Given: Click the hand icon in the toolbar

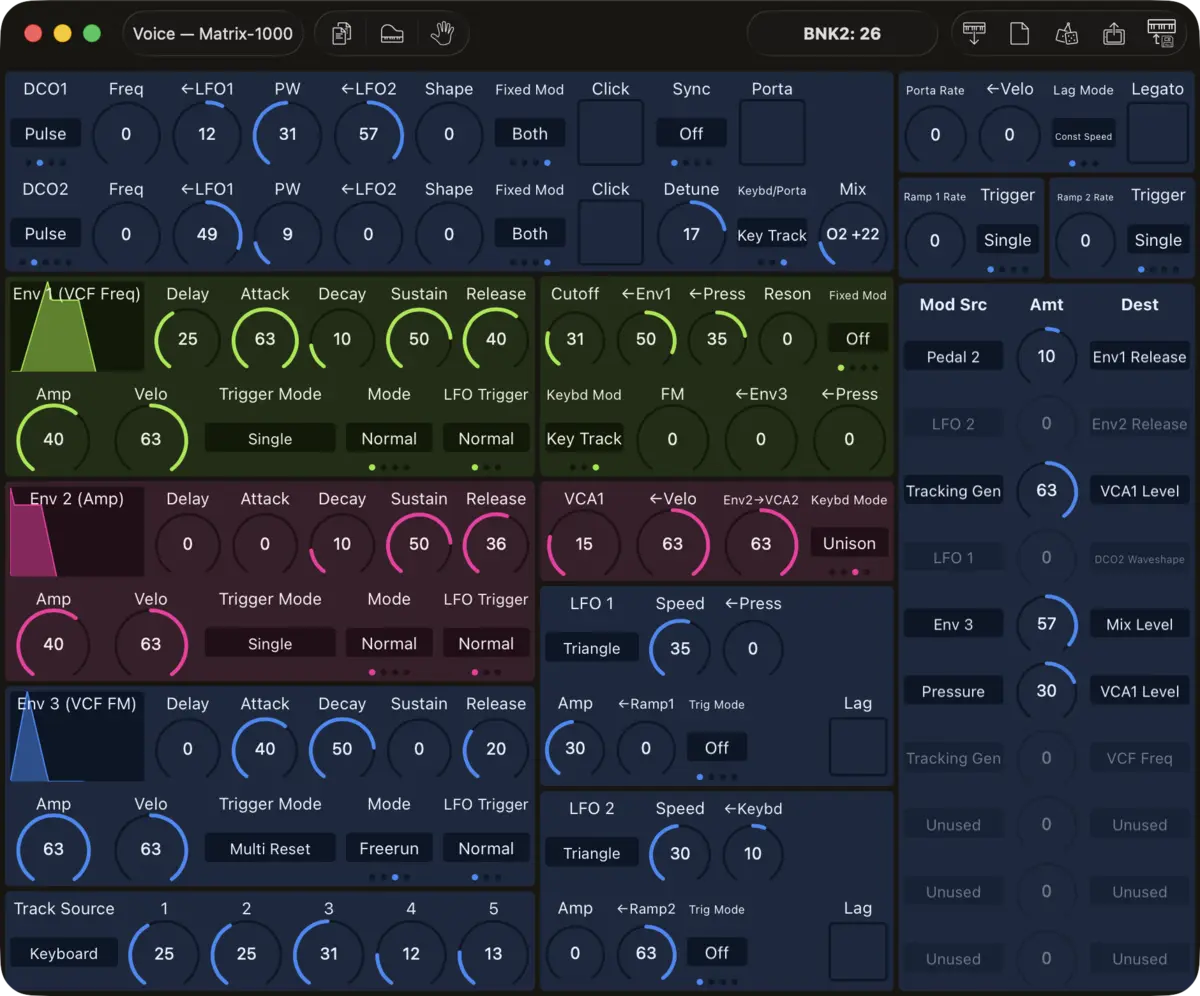Looking at the screenshot, I should pyautogui.click(x=442, y=34).
